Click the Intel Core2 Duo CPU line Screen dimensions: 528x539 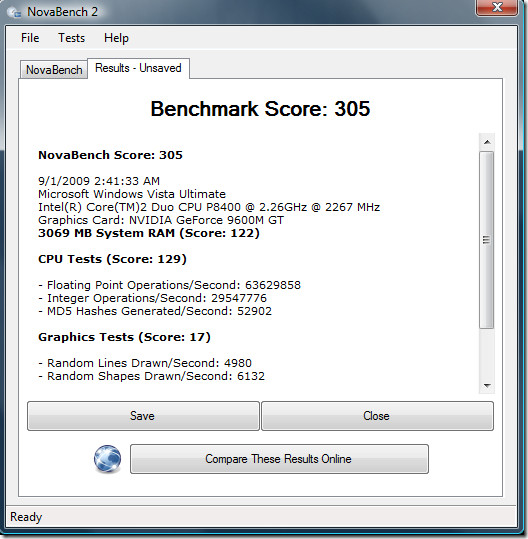click(x=209, y=207)
